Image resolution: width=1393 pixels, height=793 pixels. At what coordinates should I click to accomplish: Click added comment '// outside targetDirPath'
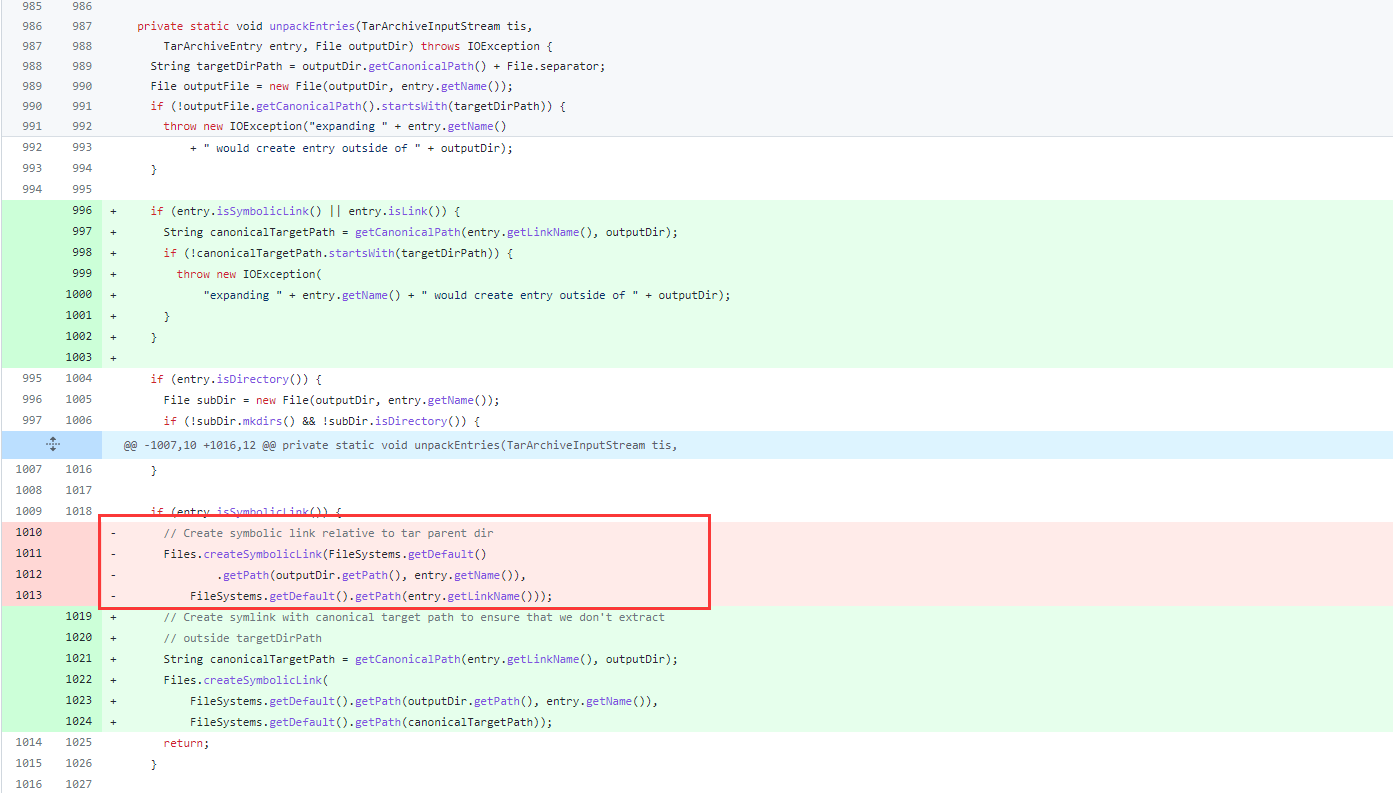(243, 638)
